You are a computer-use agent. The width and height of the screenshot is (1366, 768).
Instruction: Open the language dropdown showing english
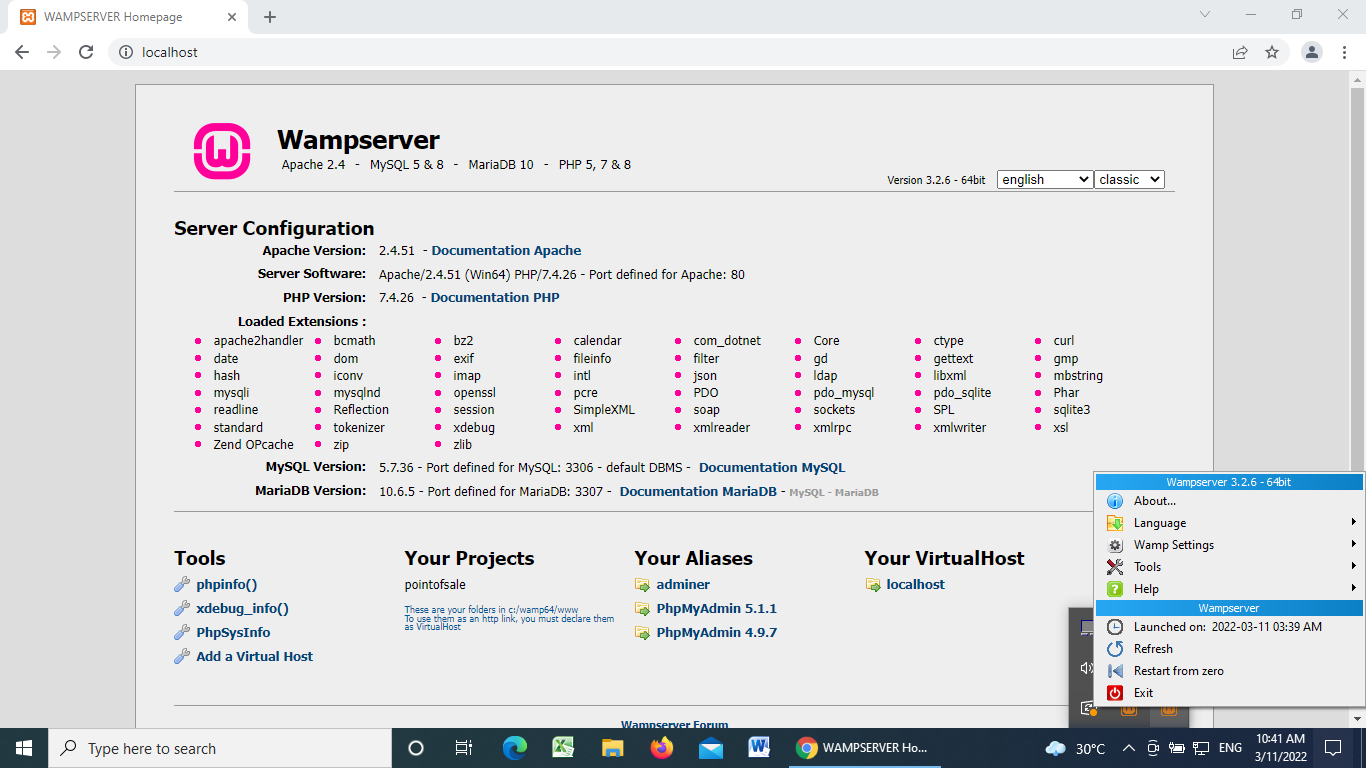pos(1045,179)
